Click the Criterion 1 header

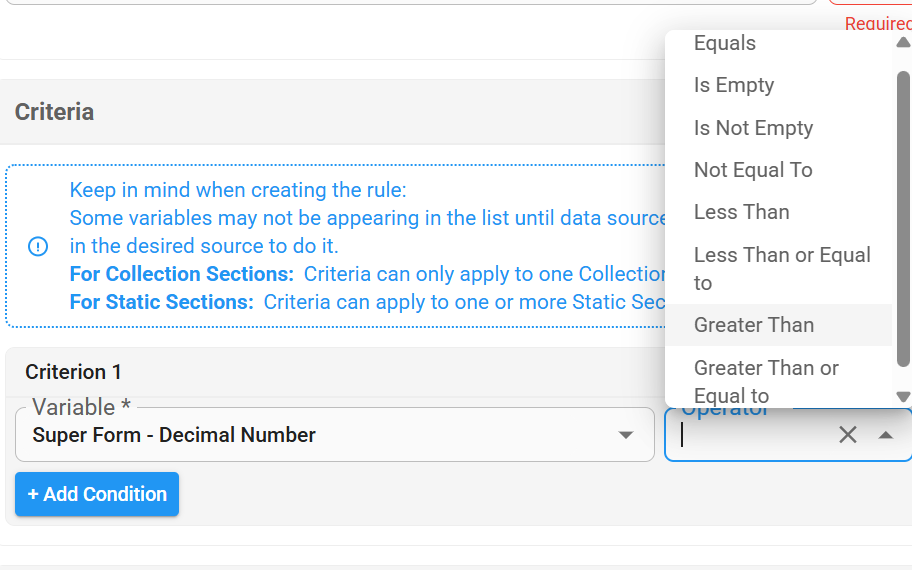[73, 372]
